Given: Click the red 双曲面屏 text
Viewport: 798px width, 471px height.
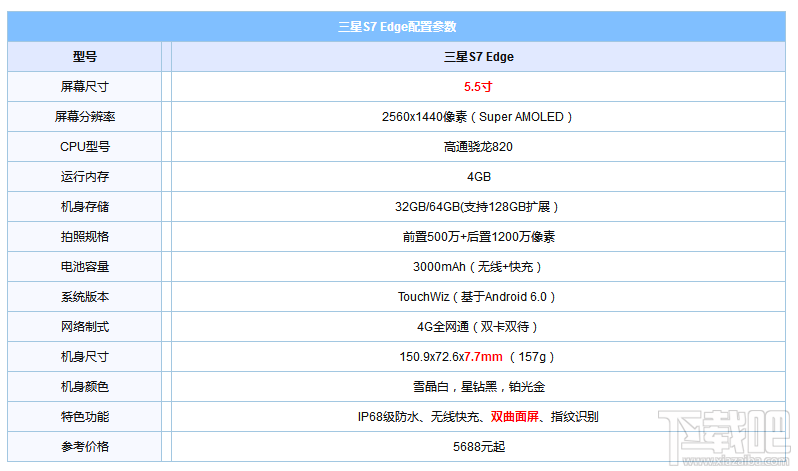Looking at the screenshot, I should pyautogui.click(x=515, y=417).
